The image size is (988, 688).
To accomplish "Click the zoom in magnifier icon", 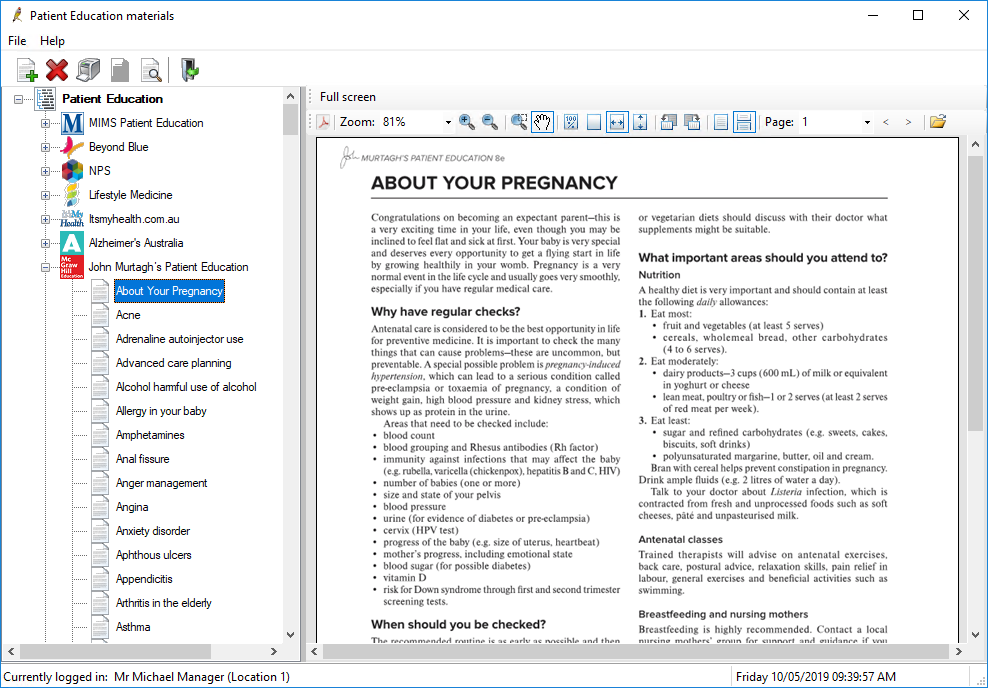I will pos(467,122).
